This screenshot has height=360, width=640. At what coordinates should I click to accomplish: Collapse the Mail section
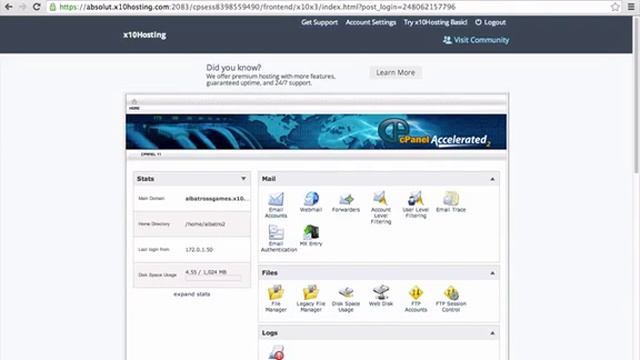[x=492, y=179]
